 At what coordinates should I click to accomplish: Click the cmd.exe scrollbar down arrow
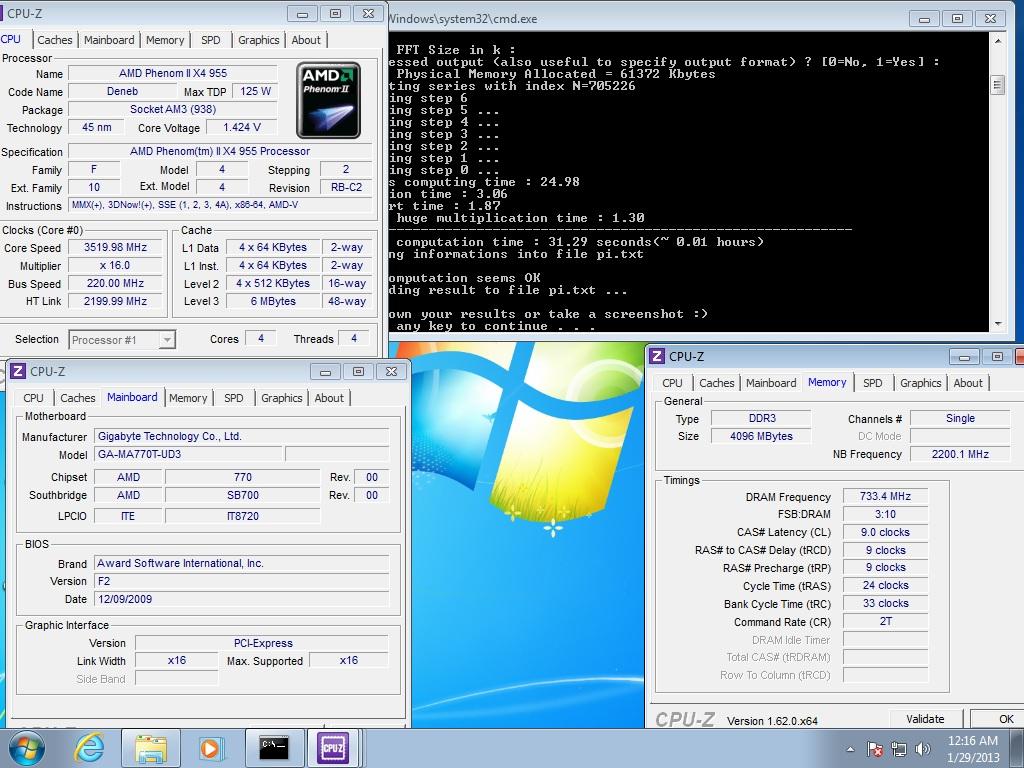tap(997, 324)
